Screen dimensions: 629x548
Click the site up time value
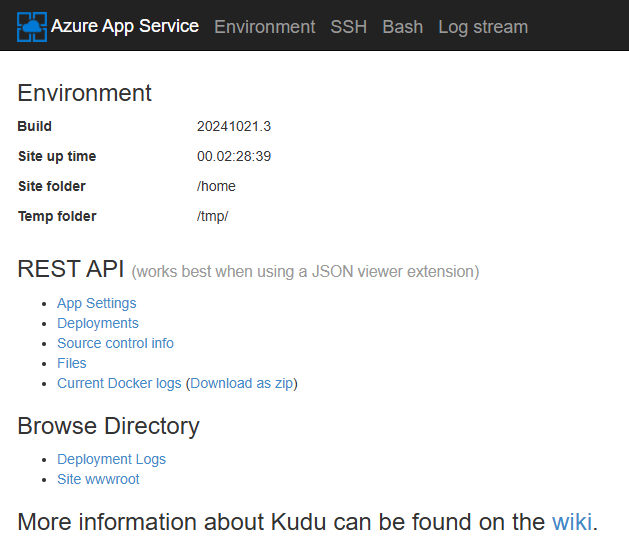[234, 156]
